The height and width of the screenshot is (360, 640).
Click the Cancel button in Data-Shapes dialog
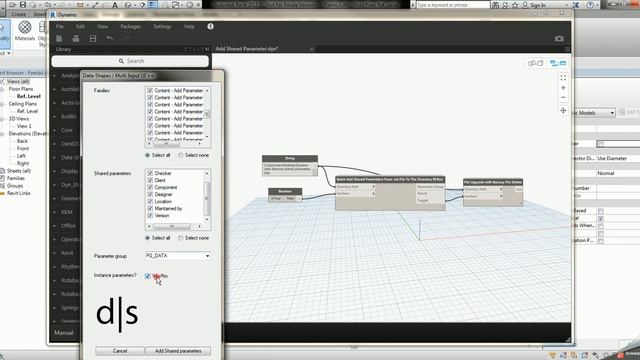120,351
